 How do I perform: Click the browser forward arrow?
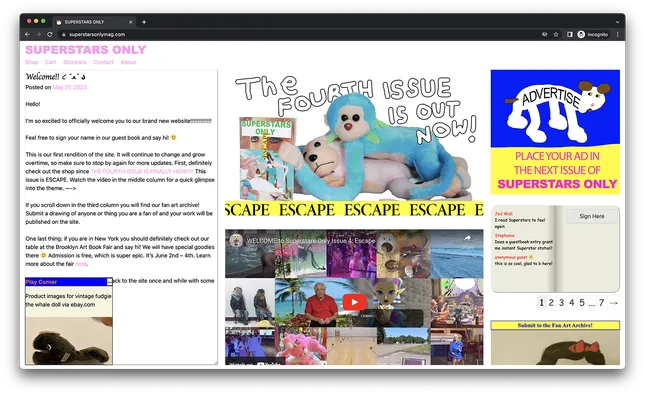tap(38, 35)
